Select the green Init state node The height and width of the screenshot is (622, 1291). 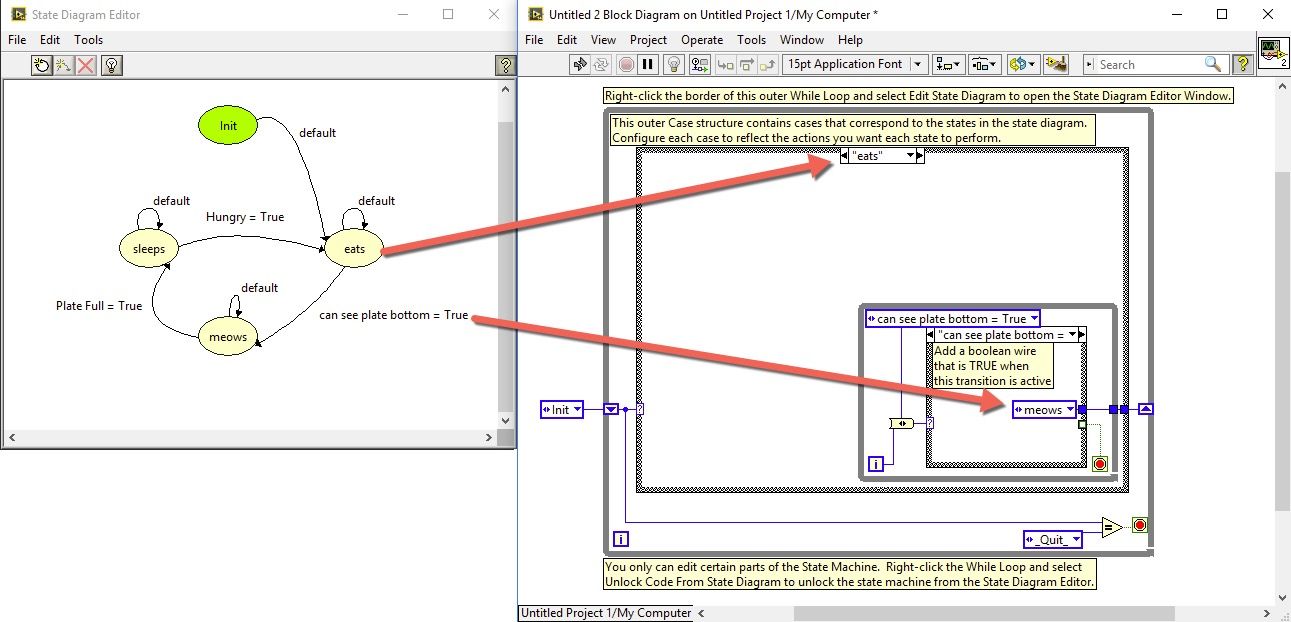[228, 126]
